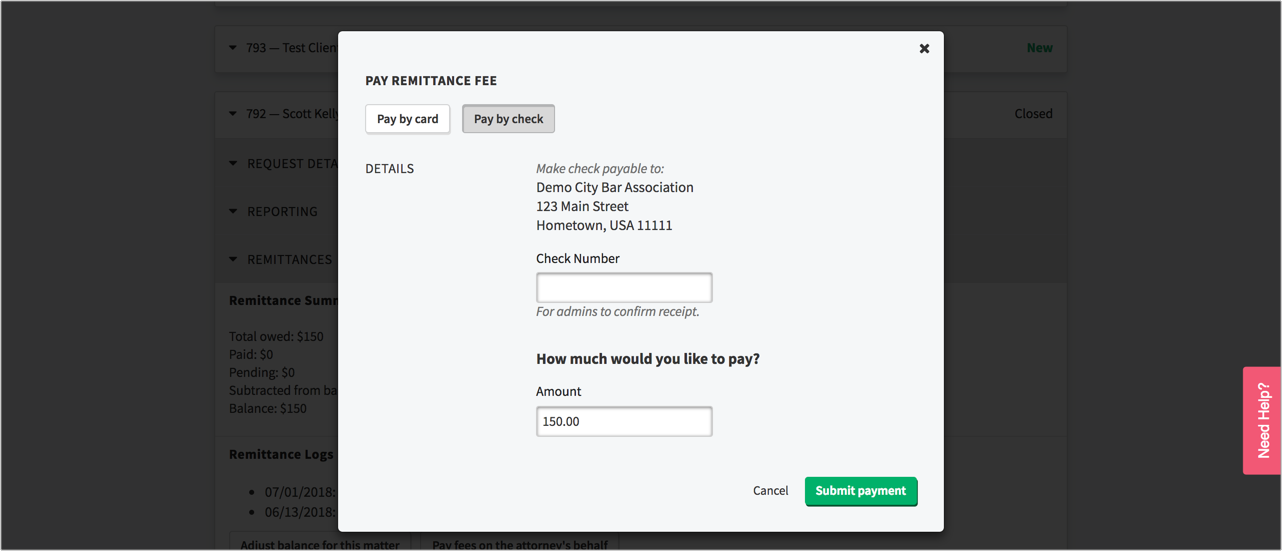Image resolution: width=1282 pixels, height=551 pixels.
Task: Click Adjust balance for this matter
Action: coord(320,544)
